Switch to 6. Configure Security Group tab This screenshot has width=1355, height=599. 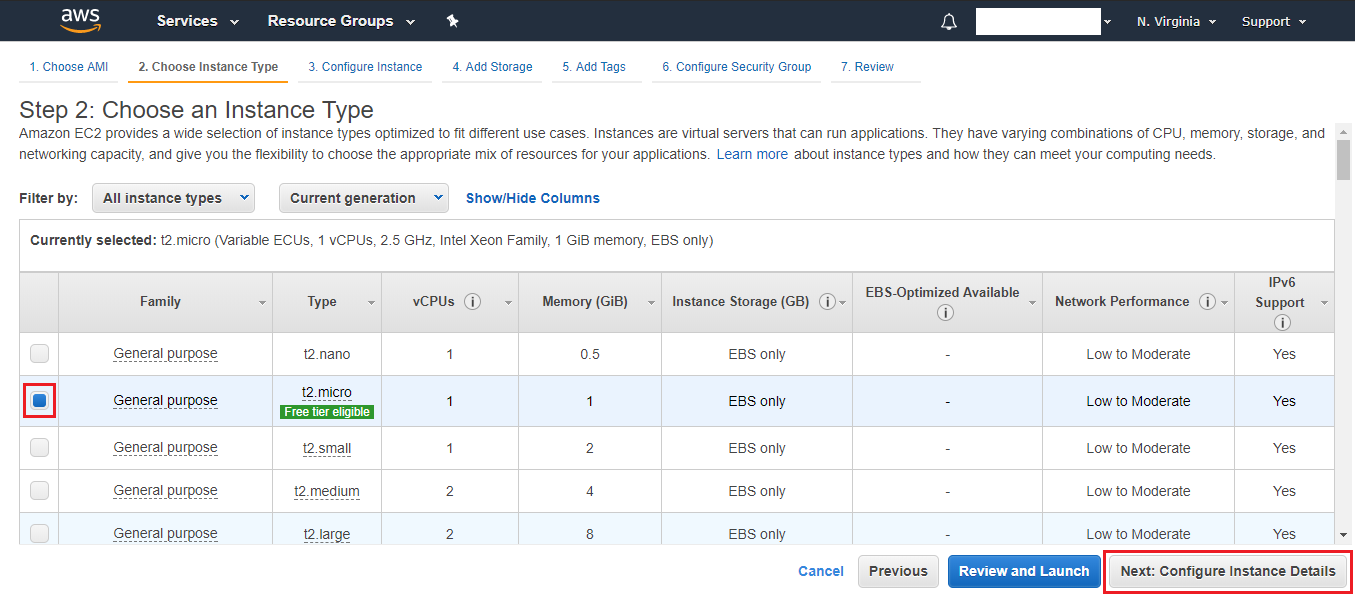click(736, 67)
